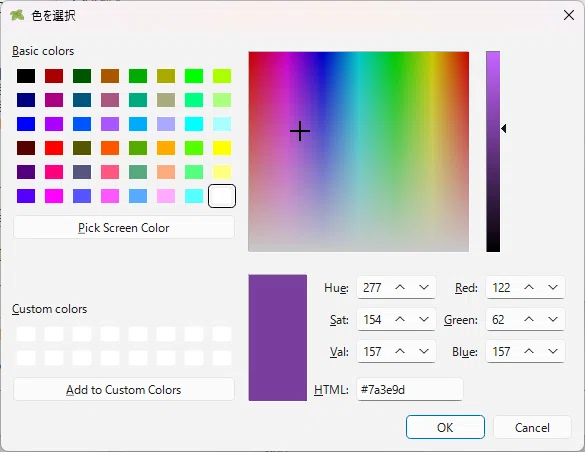Select the pure red basic color swatch
This screenshot has height=452, width=585.
pos(54,148)
